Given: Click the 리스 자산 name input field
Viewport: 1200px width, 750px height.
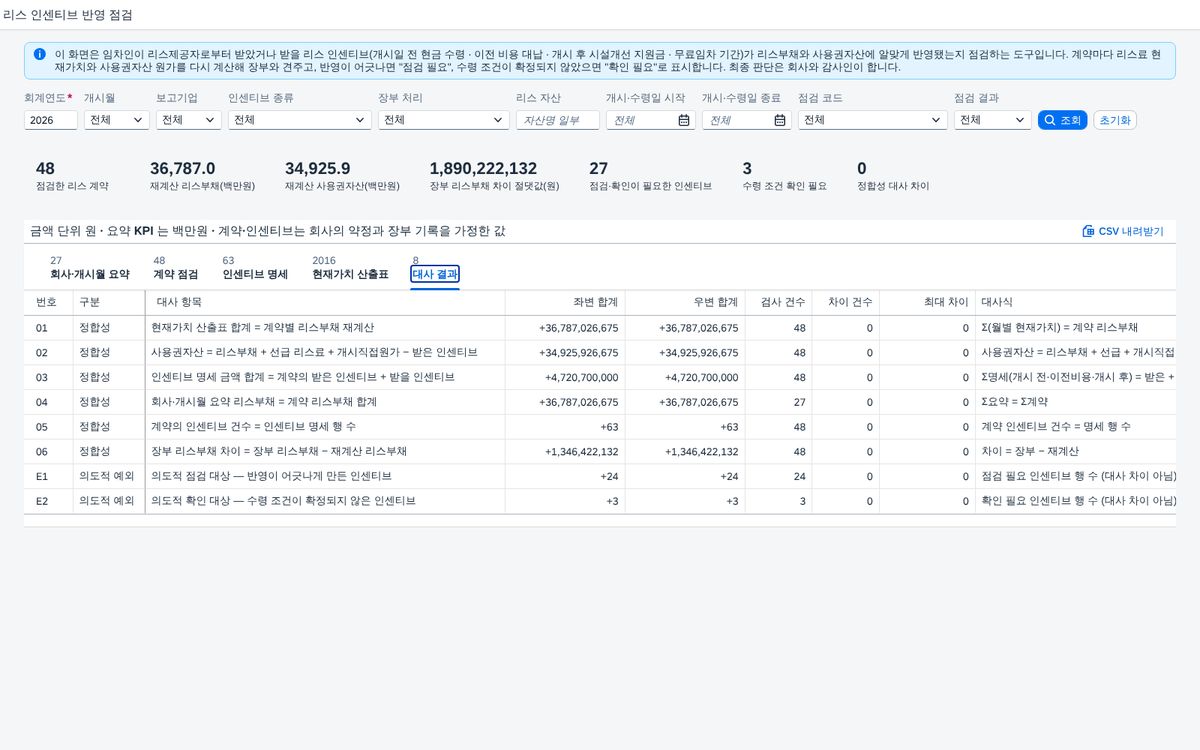Looking at the screenshot, I should (x=558, y=120).
